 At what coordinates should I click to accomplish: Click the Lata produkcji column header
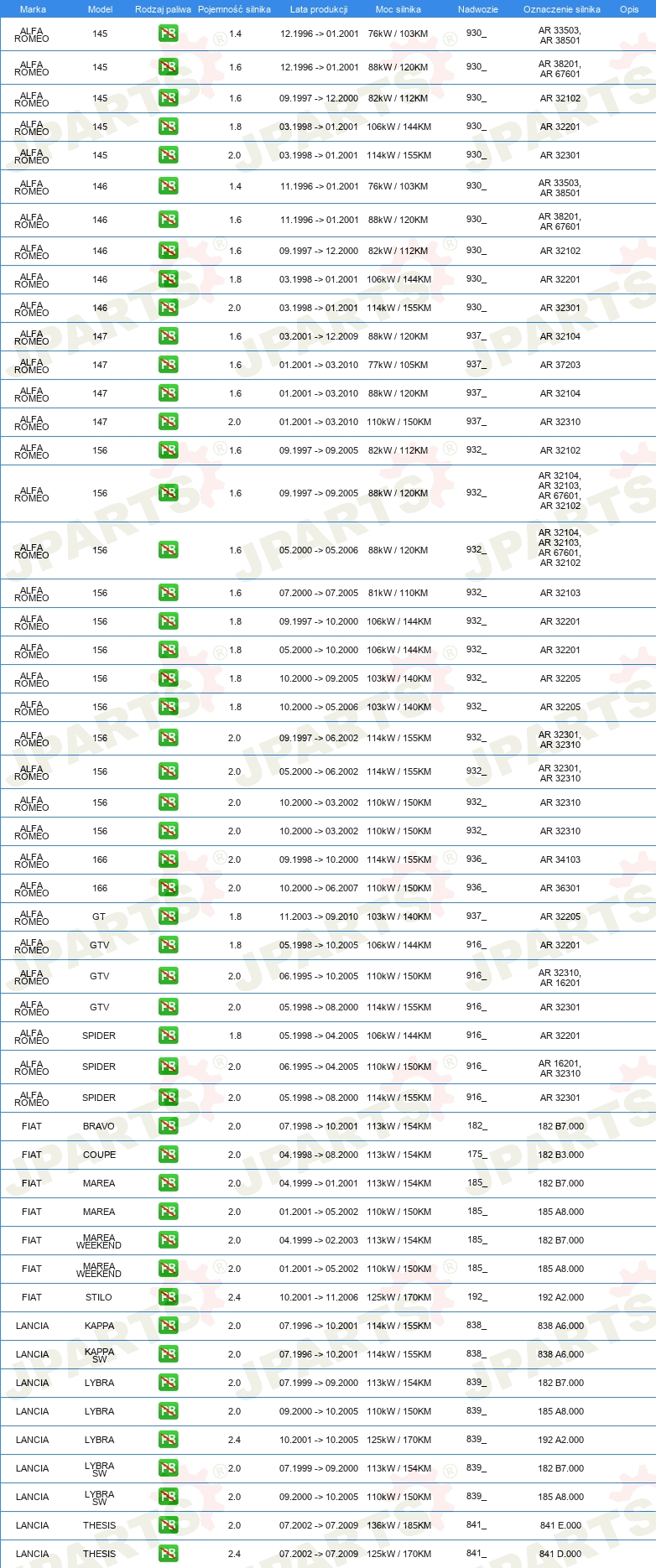point(319,9)
